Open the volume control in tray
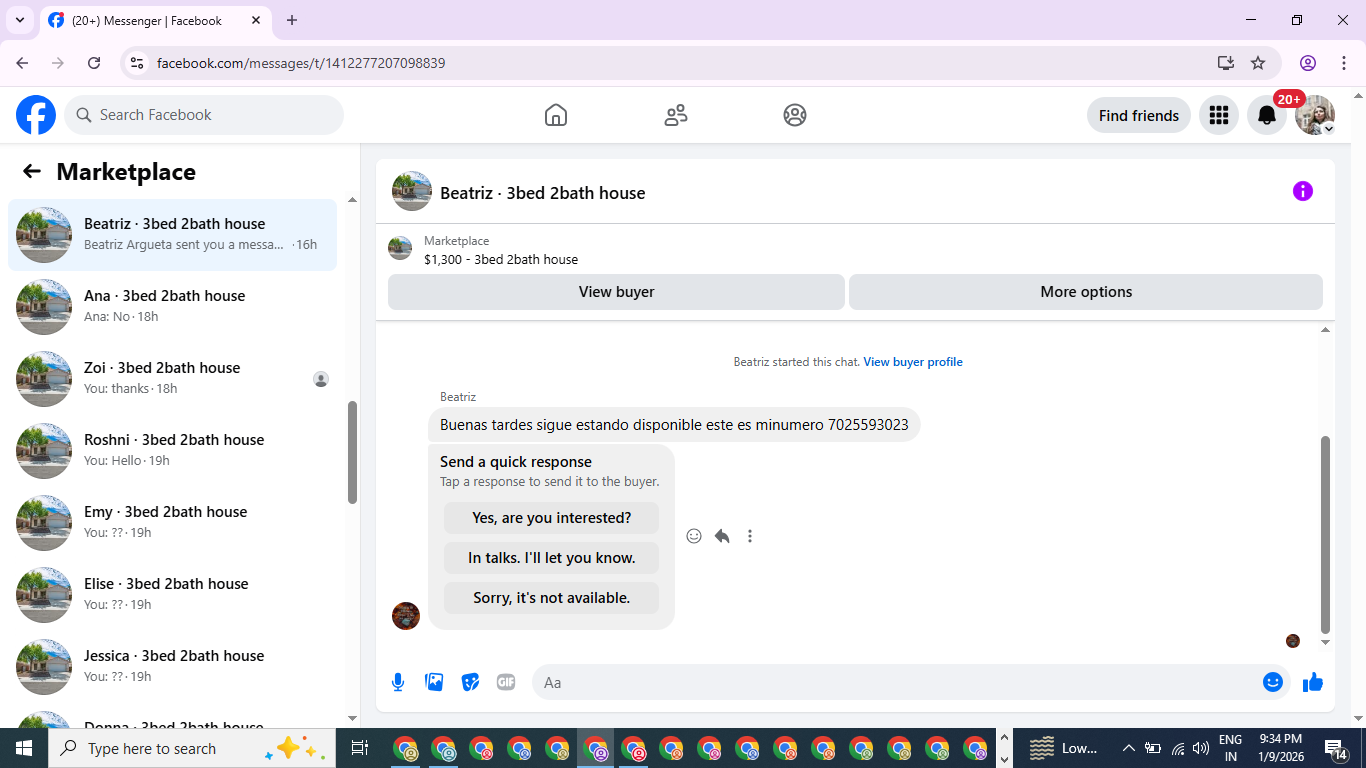Image resolution: width=1366 pixels, height=768 pixels. 1201,748
